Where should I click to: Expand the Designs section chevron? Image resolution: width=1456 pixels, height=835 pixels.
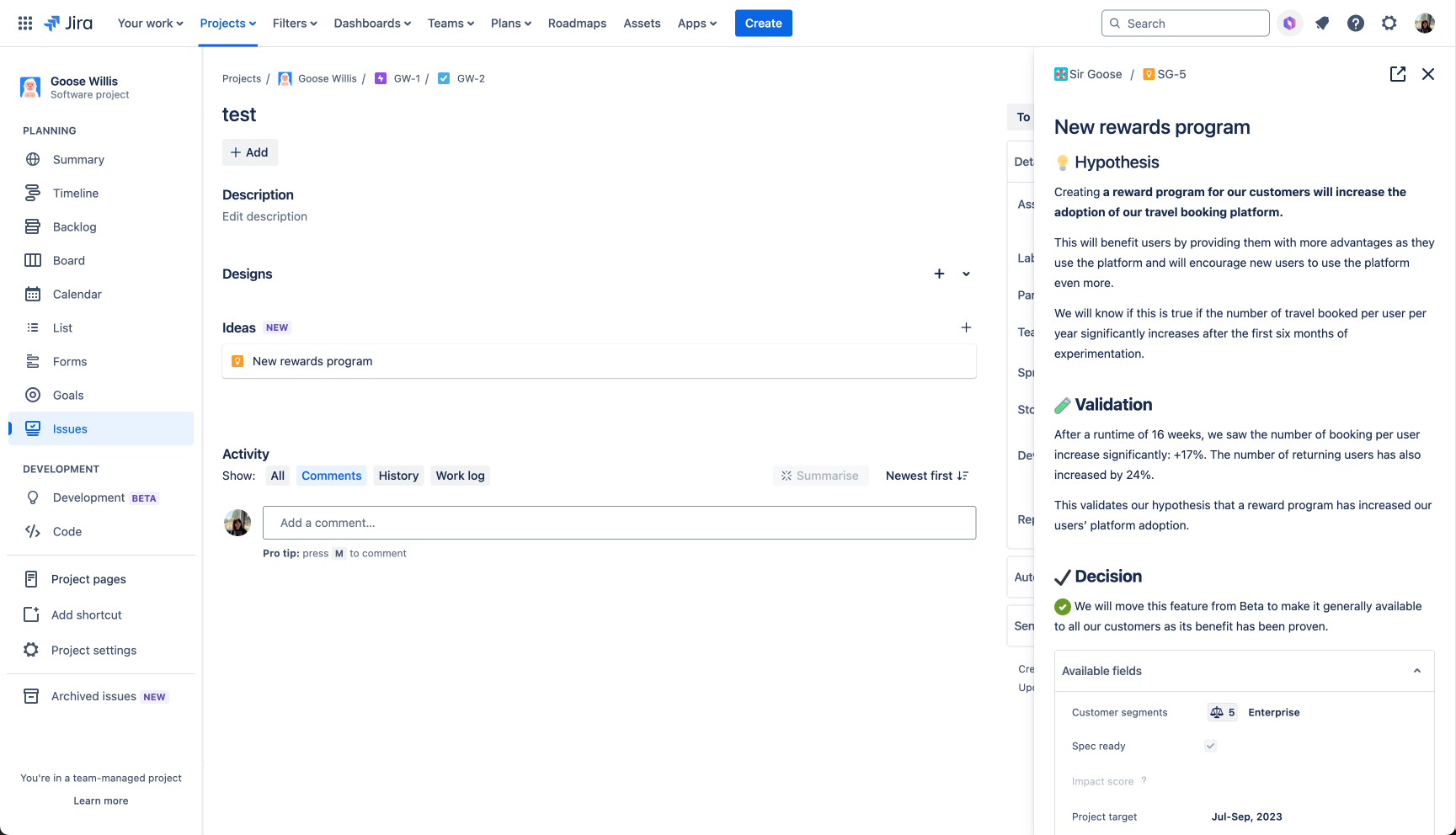click(x=965, y=274)
